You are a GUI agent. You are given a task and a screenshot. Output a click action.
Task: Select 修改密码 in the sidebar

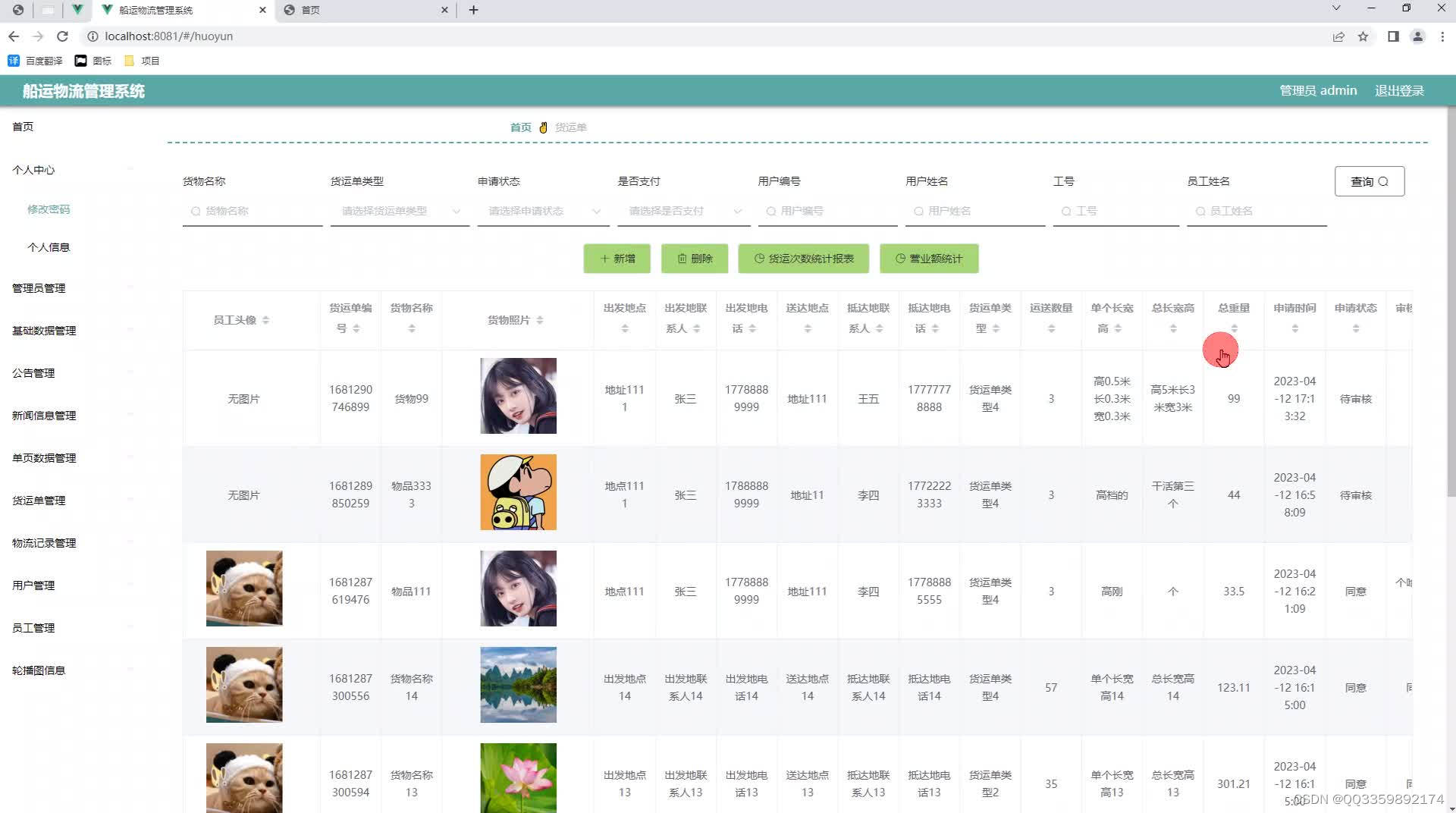tap(49, 209)
